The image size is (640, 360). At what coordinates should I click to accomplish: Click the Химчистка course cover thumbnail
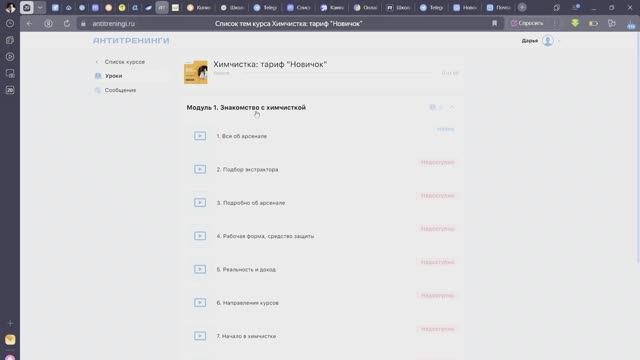coord(196,72)
